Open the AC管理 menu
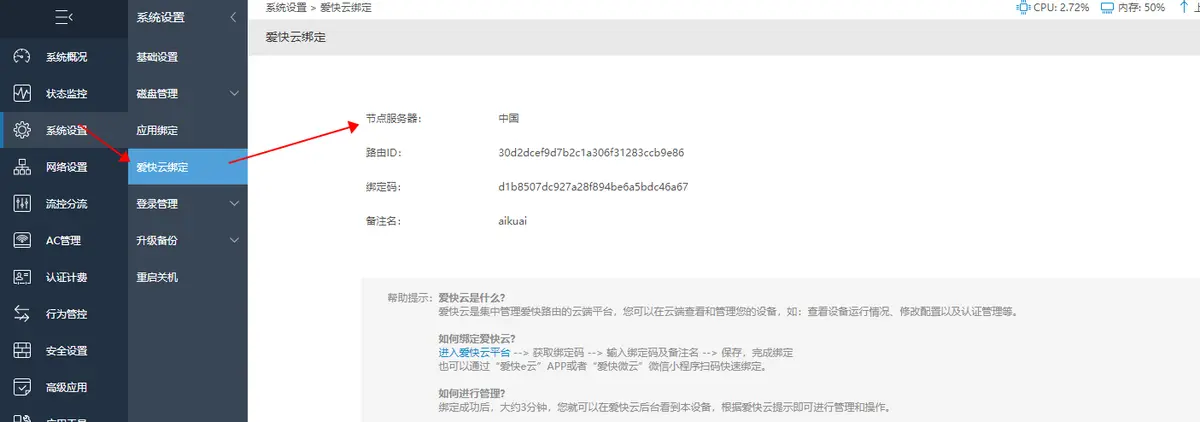This screenshot has height=422, width=1200. (x=64, y=240)
